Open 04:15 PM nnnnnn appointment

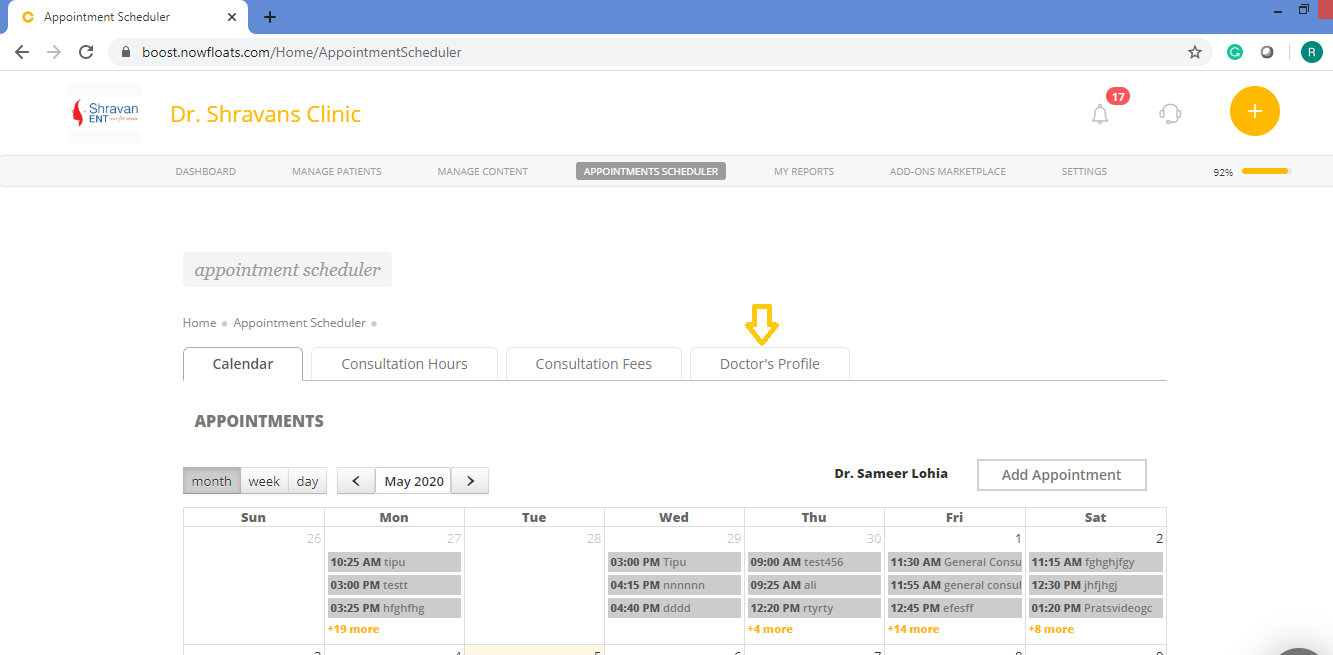pyautogui.click(x=674, y=585)
